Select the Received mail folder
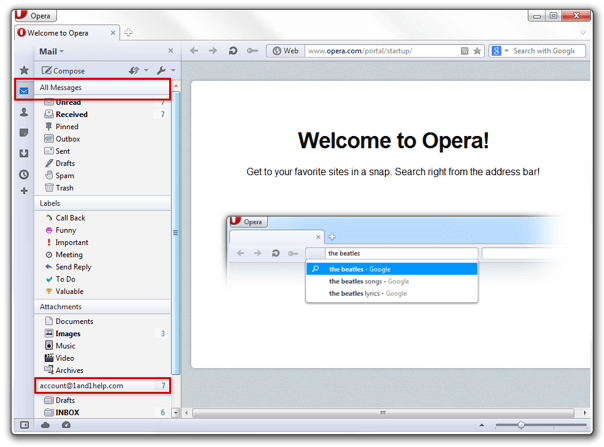The image size is (604, 447). 102,114
